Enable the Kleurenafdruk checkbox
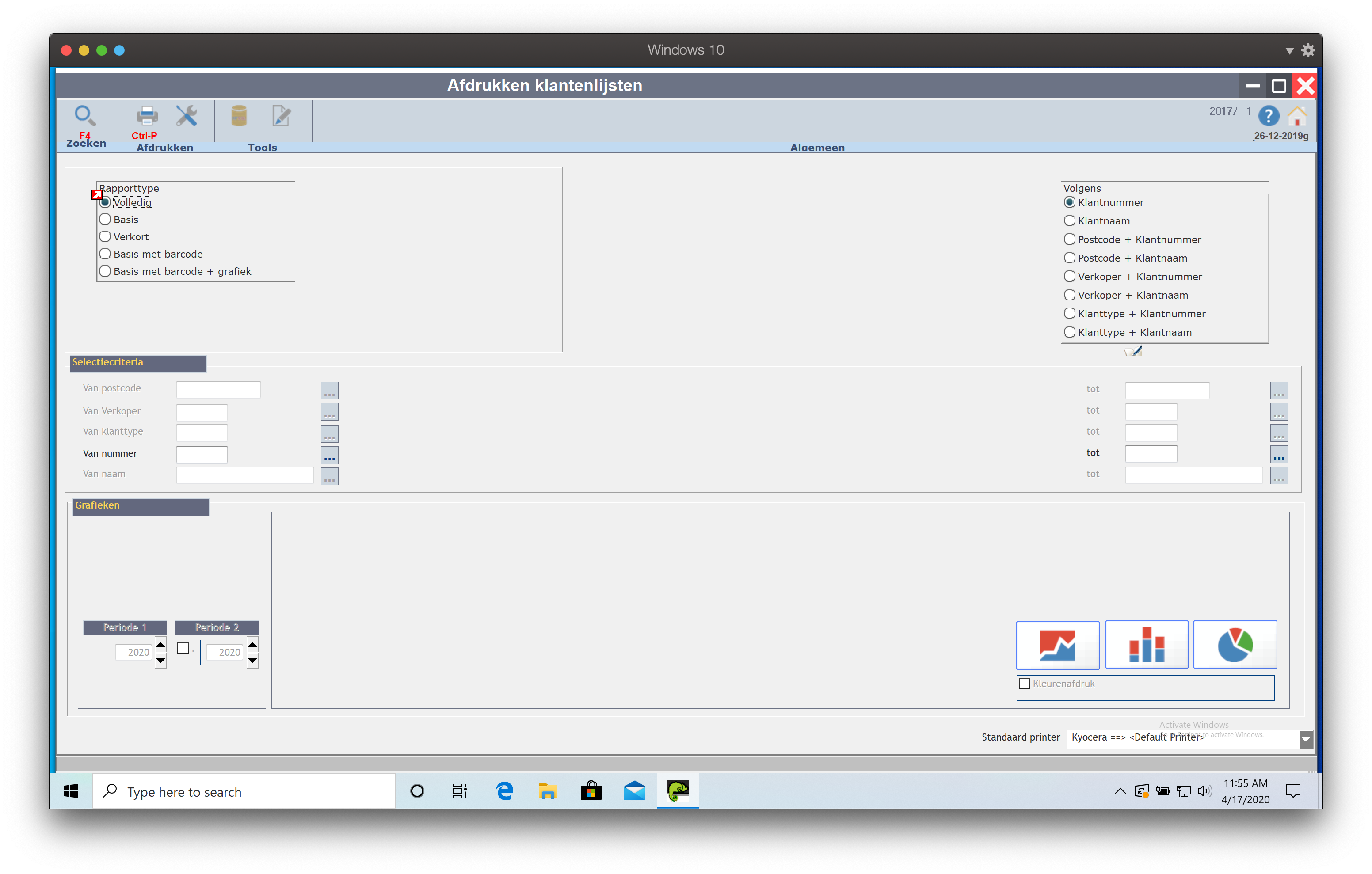 pyautogui.click(x=1025, y=684)
